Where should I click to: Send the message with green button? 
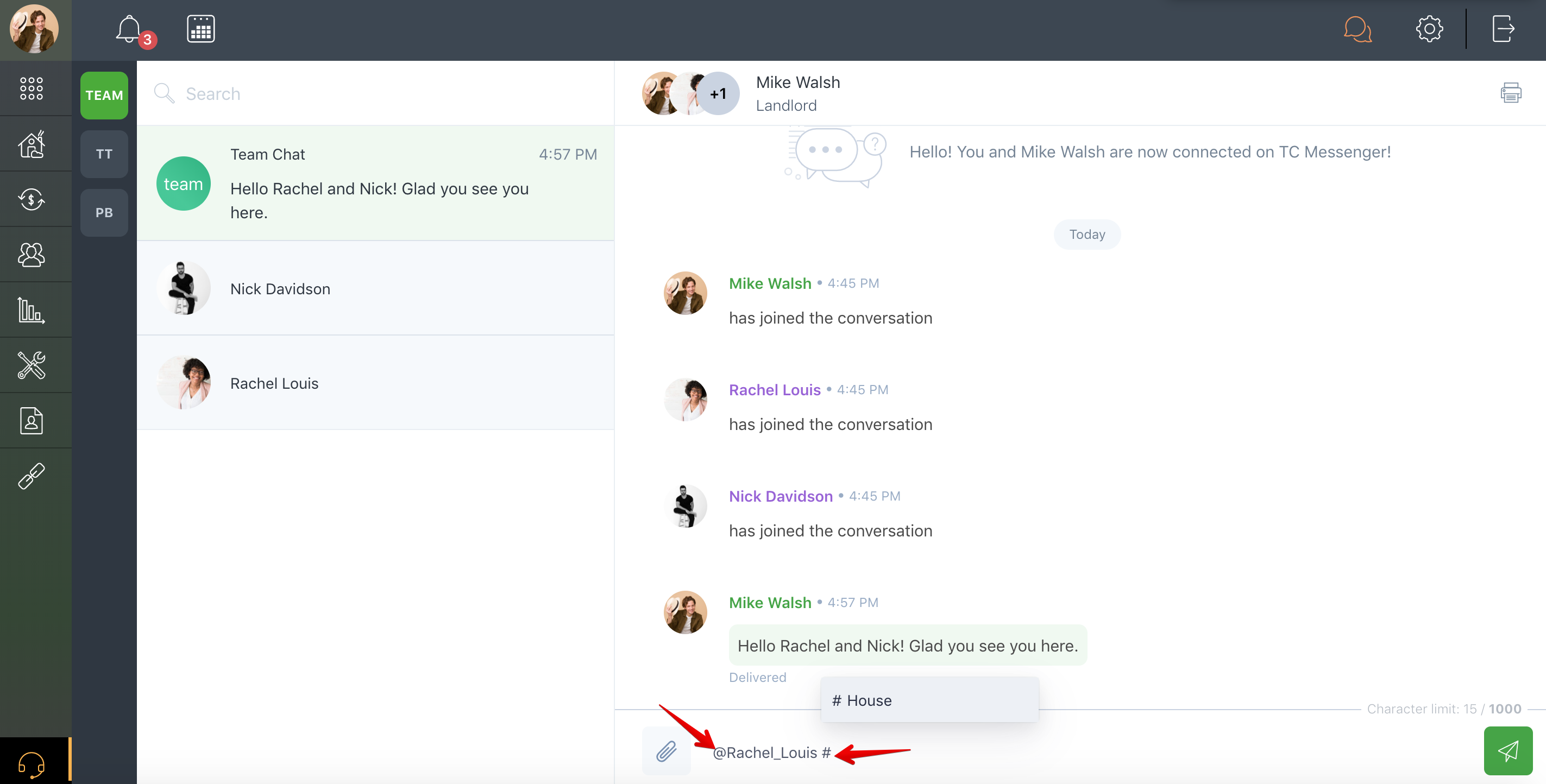(x=1507, y=751)
